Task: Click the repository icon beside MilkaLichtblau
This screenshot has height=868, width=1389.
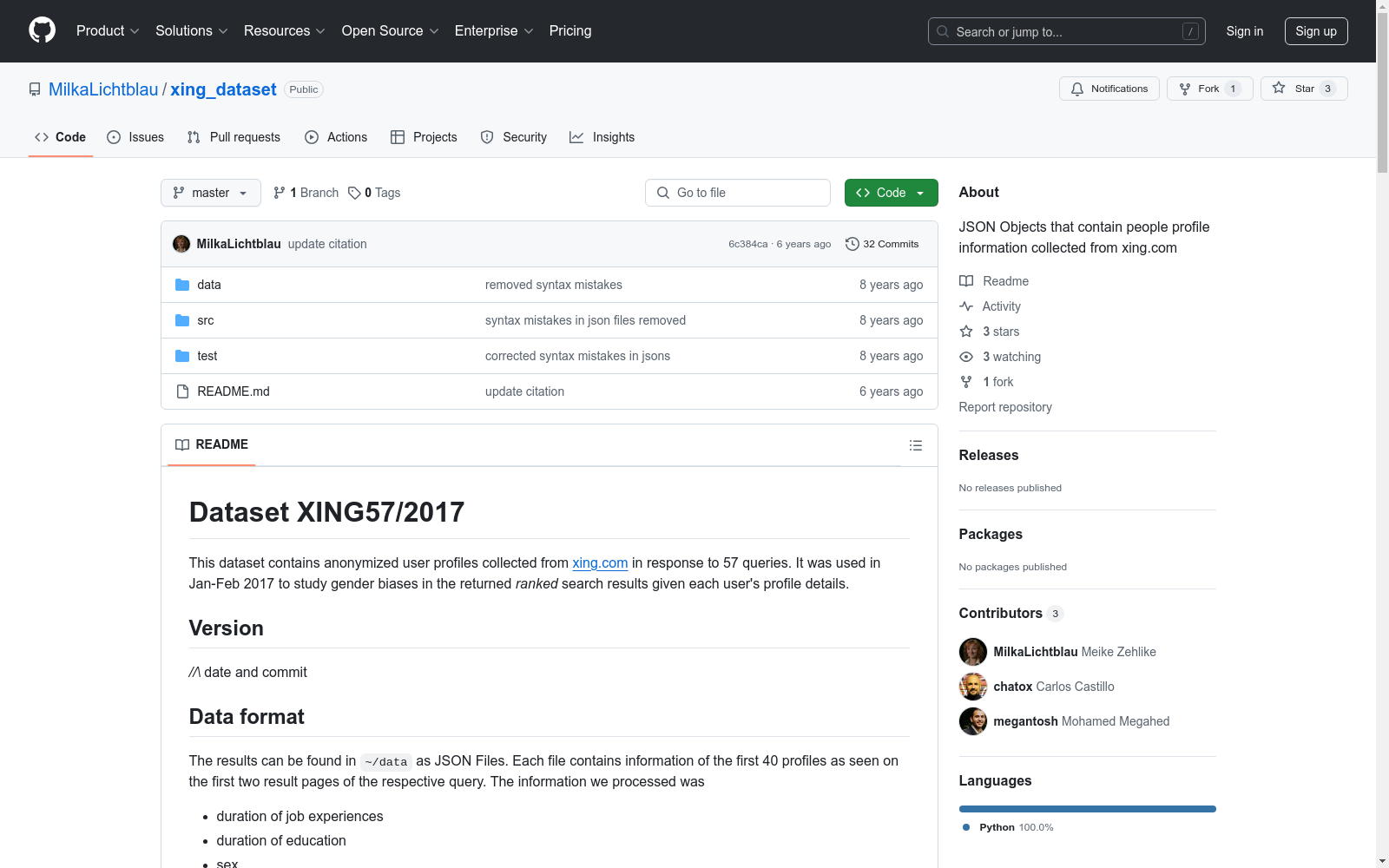Action: coord(35,89)
